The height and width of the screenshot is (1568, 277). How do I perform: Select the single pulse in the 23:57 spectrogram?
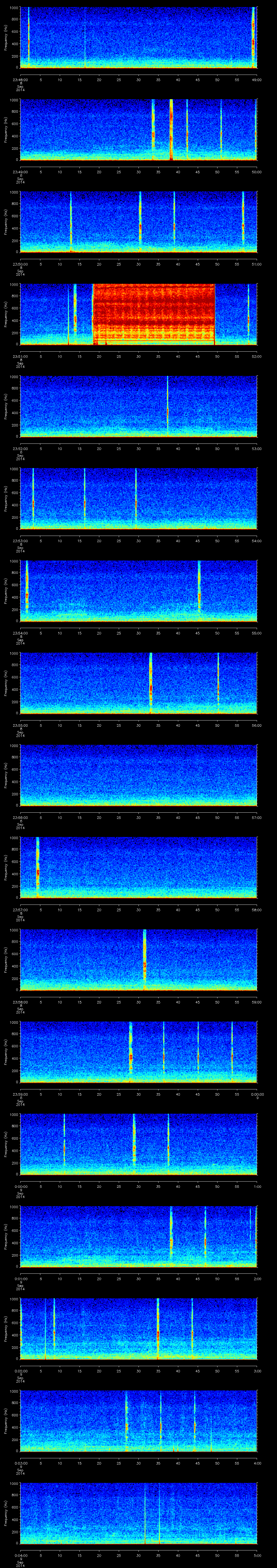(x=38, y=868)
